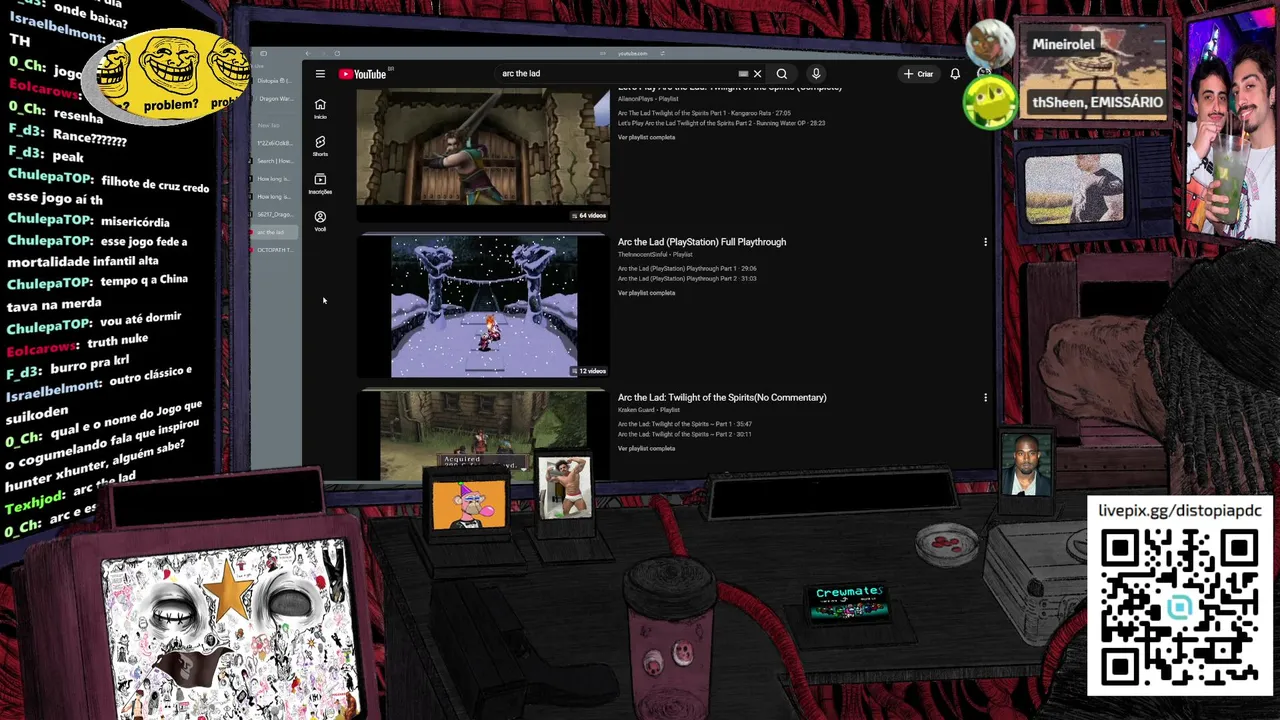Open 'Arc the Lad (PlayStation) Full Playthrough' title
Screen dimensions: 1280x720
click(x=702, y=242)
